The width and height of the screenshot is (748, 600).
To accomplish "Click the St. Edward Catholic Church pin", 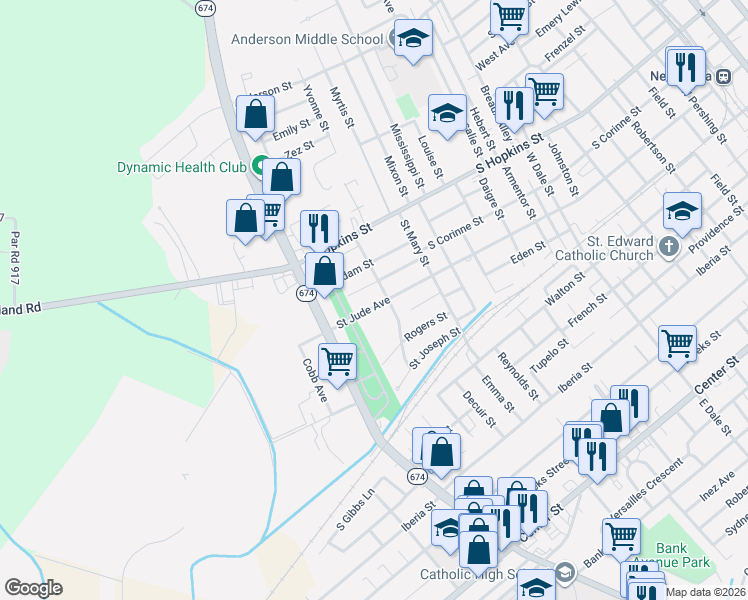I will tap(668, 247).
